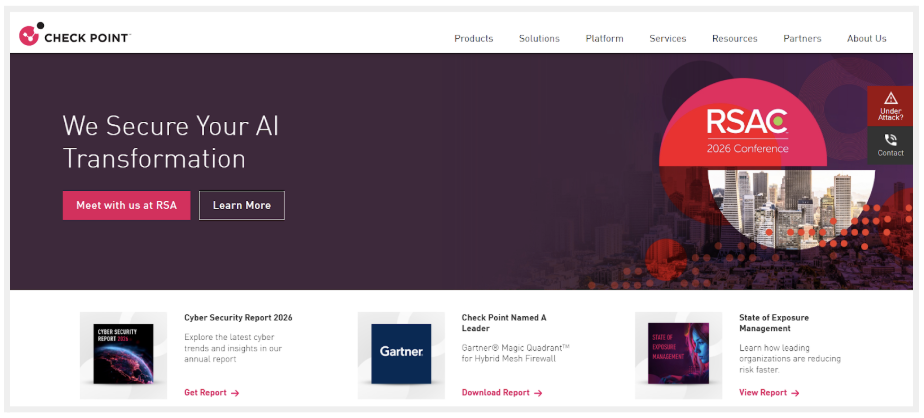This screenshot has height=418, width=924.
Task: Open the Gartner report thumbnail
Action: click(401, 354)
